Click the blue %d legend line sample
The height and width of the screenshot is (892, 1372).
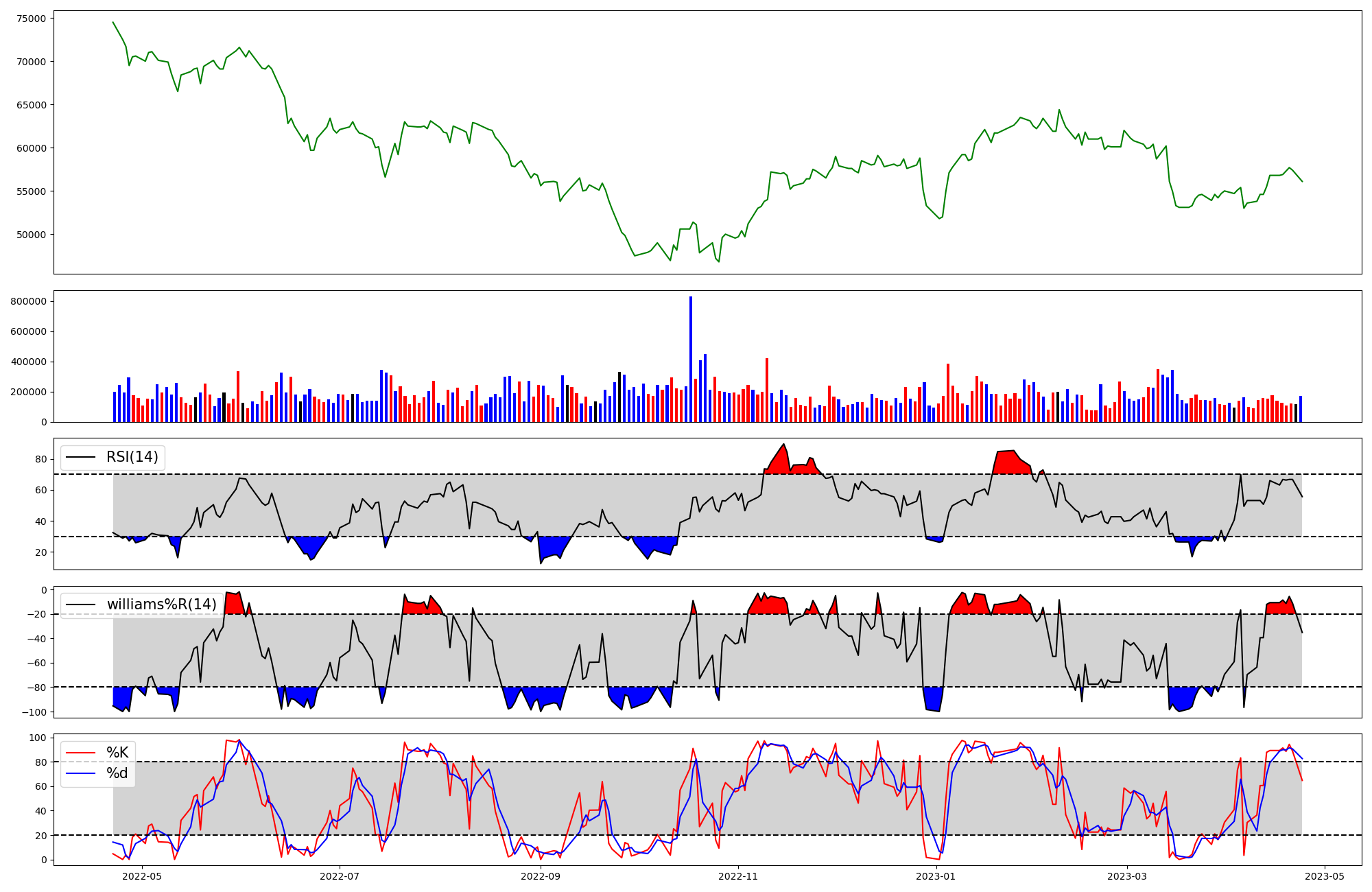click(x=80, y=773)
